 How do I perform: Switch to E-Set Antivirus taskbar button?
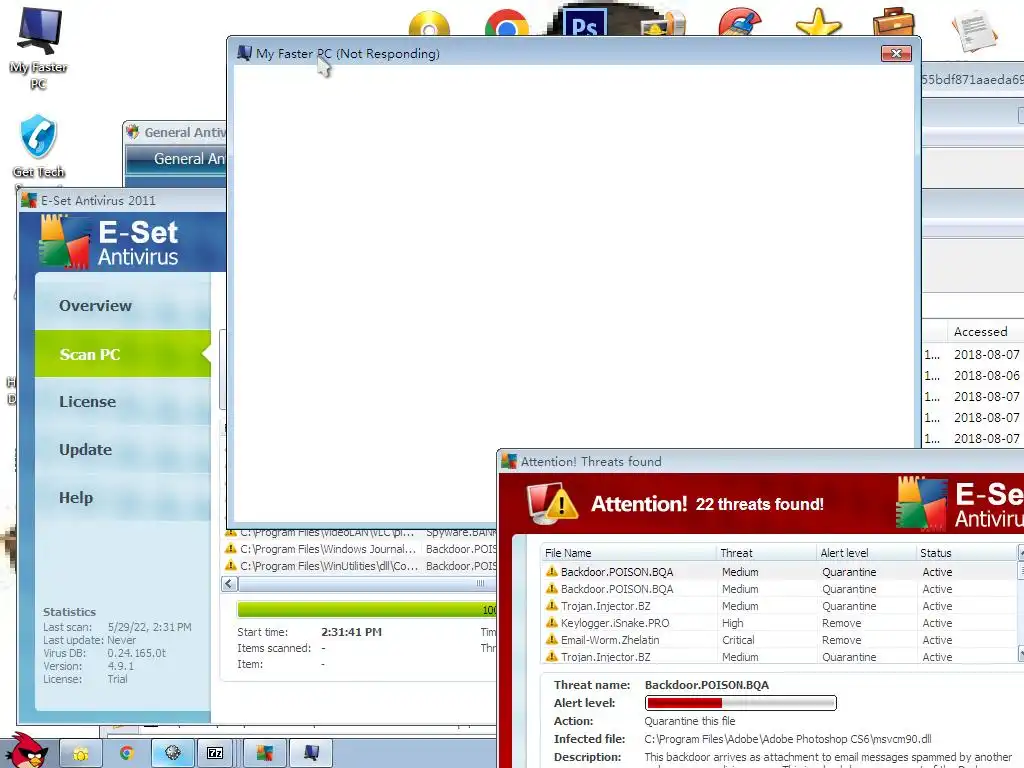(264, 754)
